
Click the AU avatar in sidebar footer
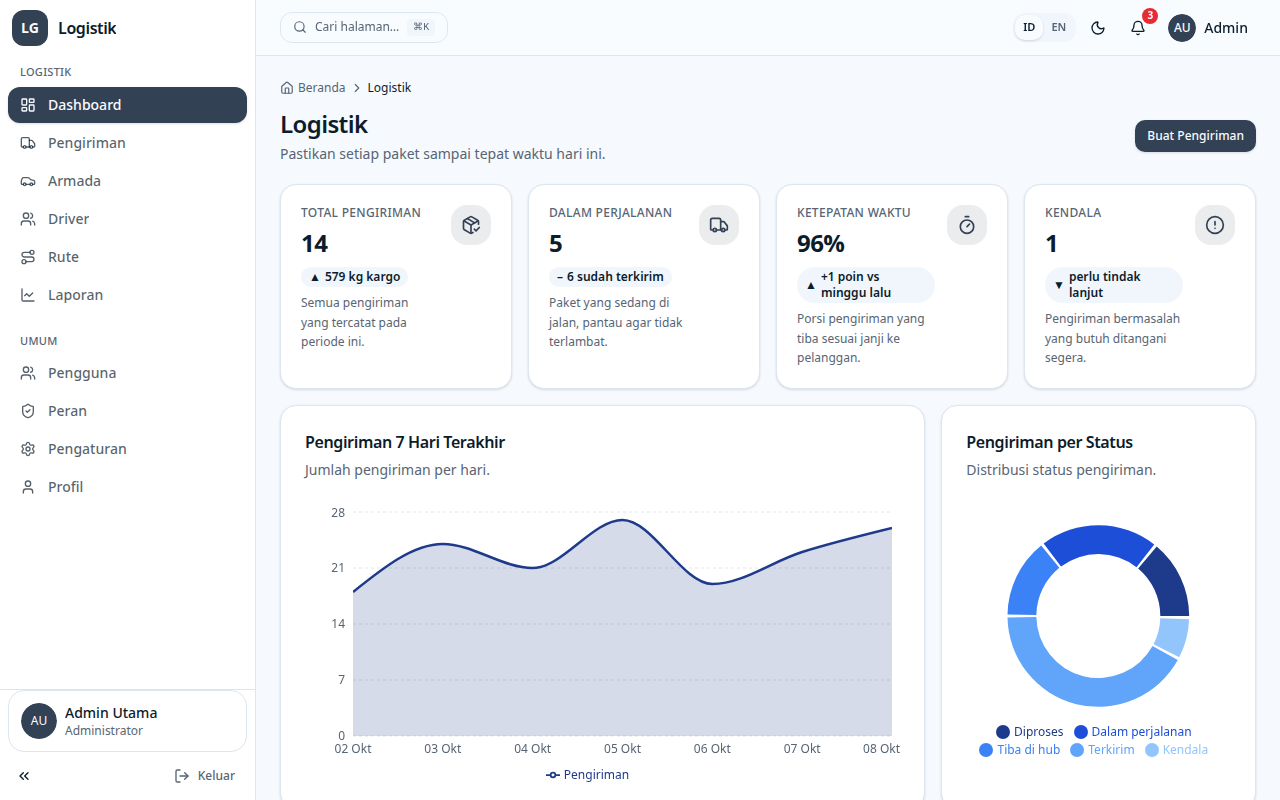point(39,721)
